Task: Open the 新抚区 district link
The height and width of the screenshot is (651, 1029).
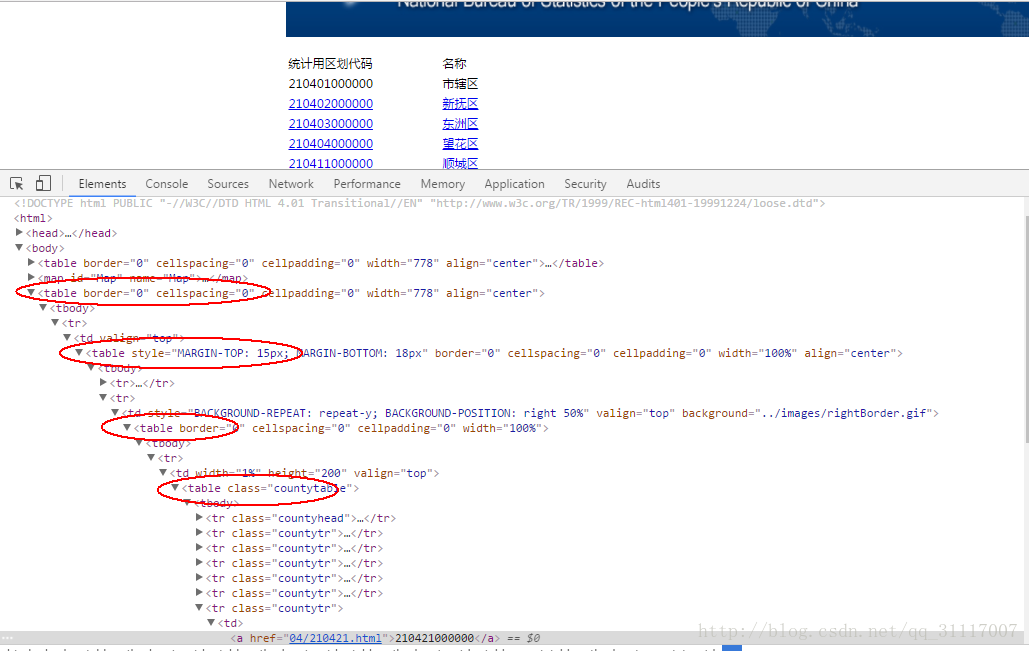Action: coord(460,104)
